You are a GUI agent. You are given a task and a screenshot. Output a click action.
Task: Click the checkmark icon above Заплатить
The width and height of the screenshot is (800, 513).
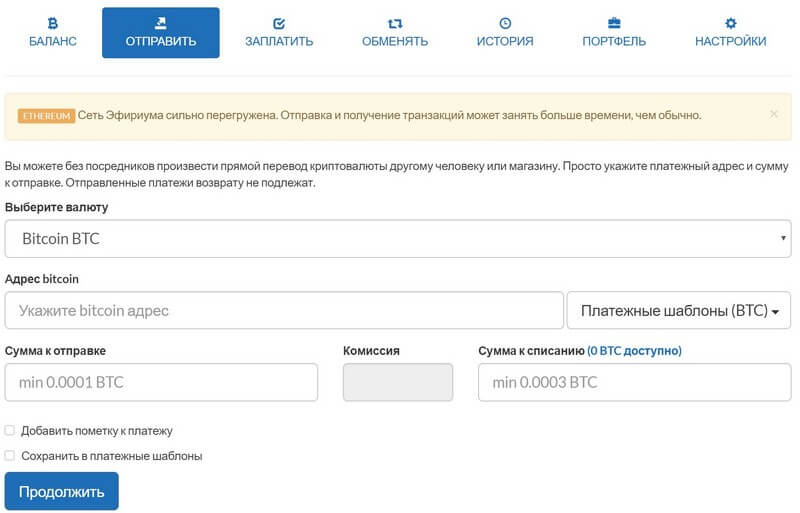click(x=279, y=22)
